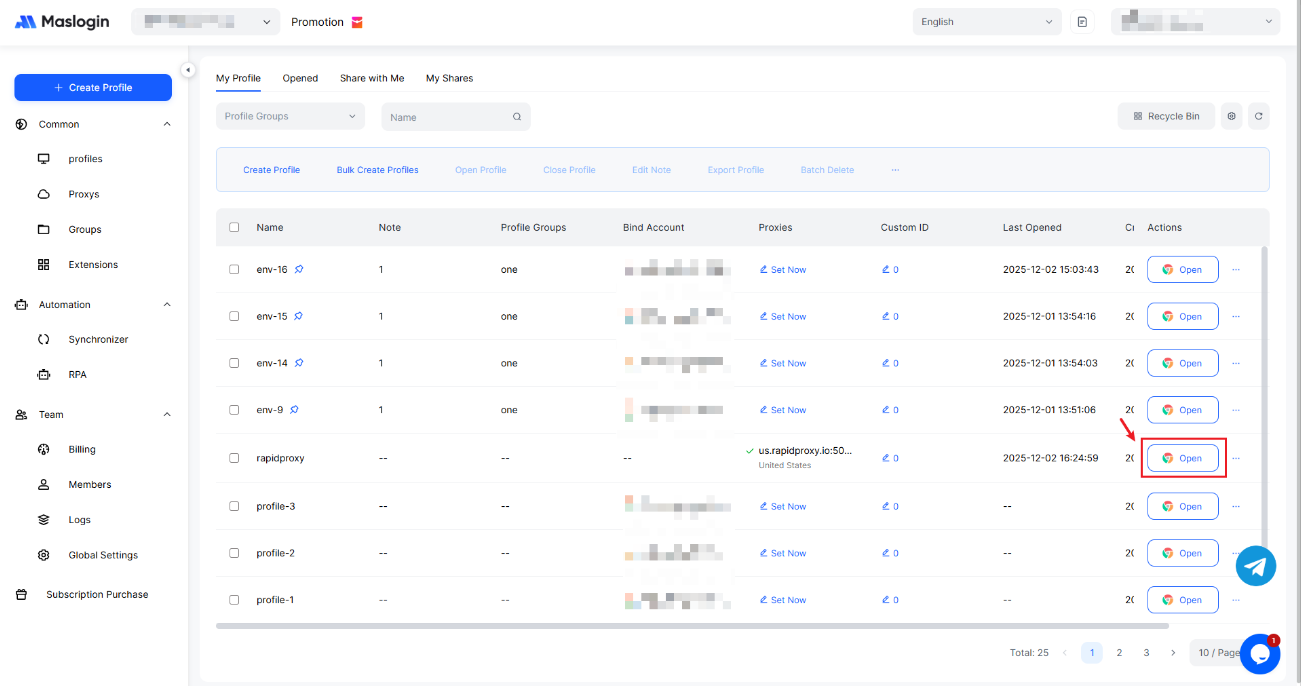Edit Custom ID pencil for env-15
Screen dimensions: 1301x686
(x=889, y=316)
